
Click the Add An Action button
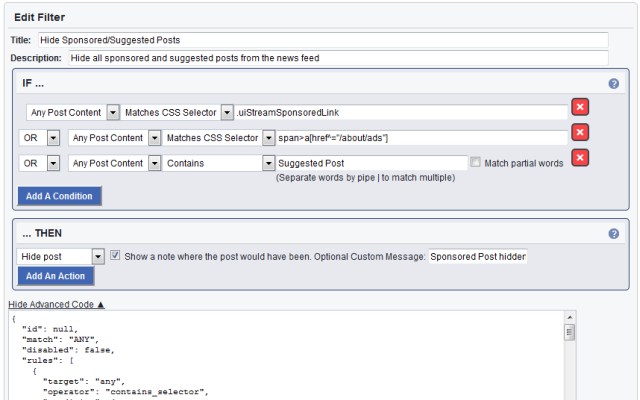56,276
